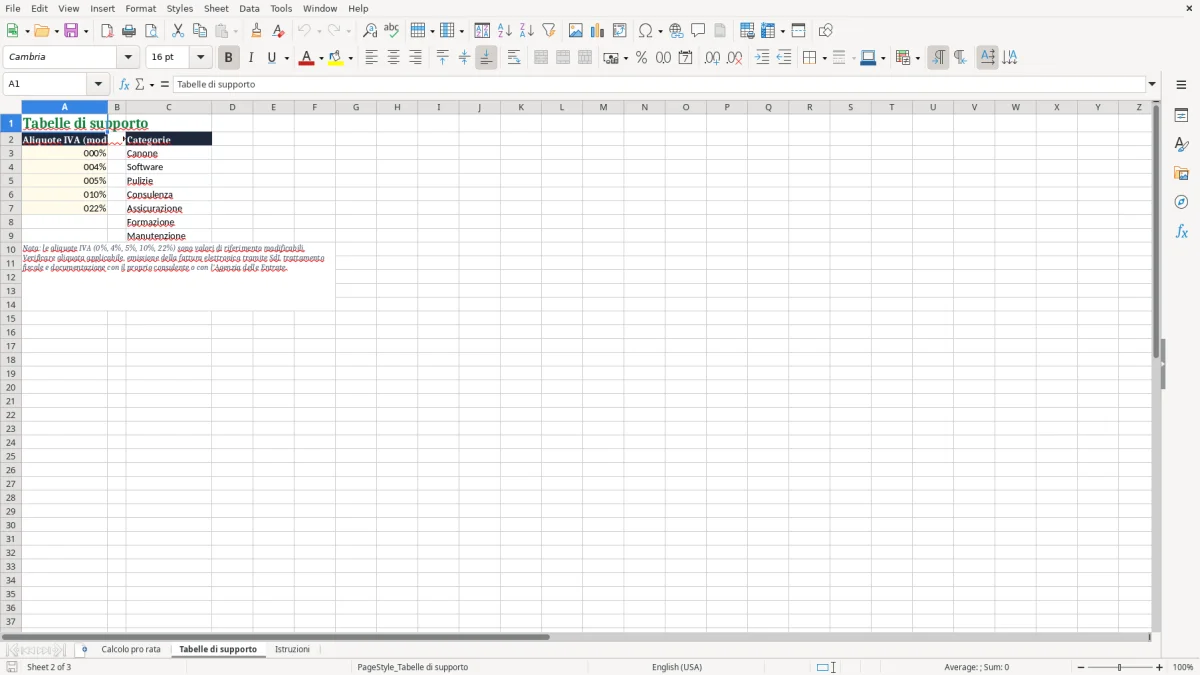Click the sidebar settings hamburger button
Image resolution: width=1200 pixels, height=675 pixels.
pyautogui.click(x=1181, y=85)
